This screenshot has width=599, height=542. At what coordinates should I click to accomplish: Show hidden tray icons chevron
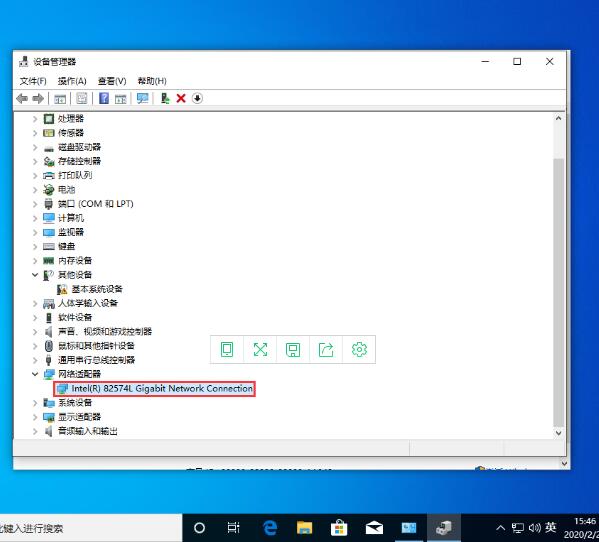(500, 528)
